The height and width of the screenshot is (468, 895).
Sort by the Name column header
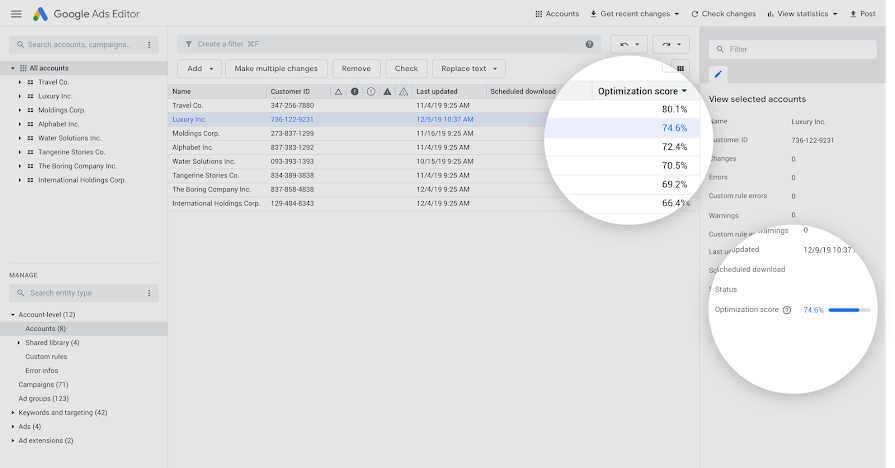[x=217, y=91]
